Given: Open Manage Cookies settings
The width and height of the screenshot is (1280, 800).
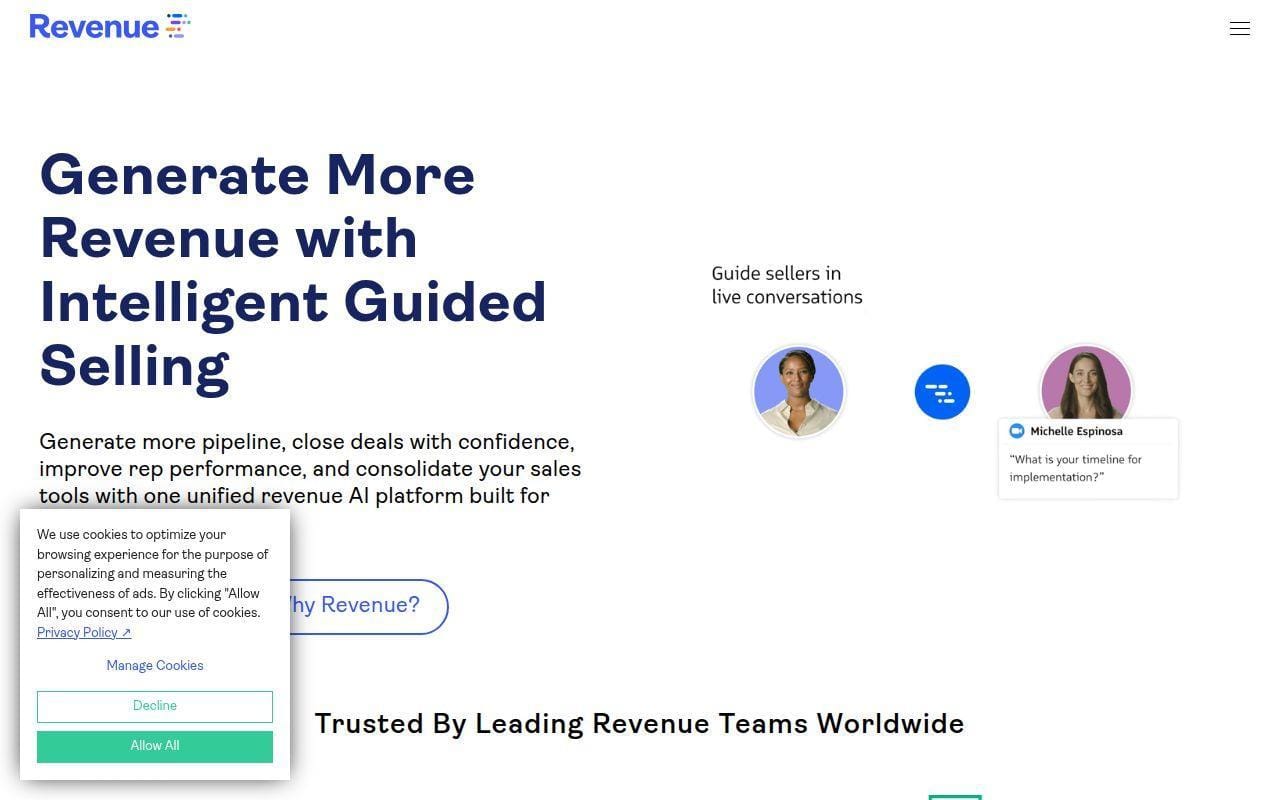Looking at the screenshot, I should tap(155, 665).
